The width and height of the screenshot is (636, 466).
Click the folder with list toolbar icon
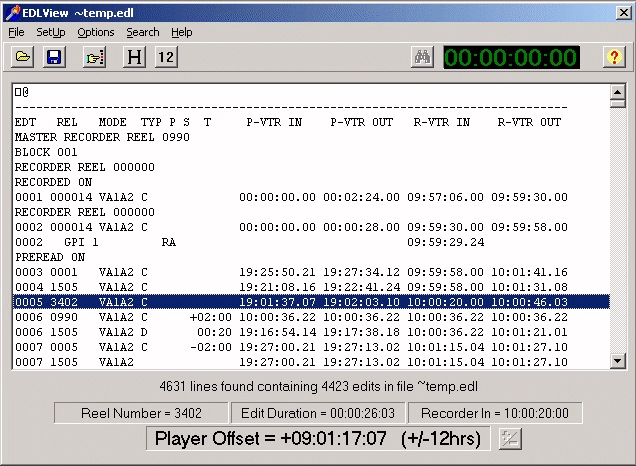(95, 57)
